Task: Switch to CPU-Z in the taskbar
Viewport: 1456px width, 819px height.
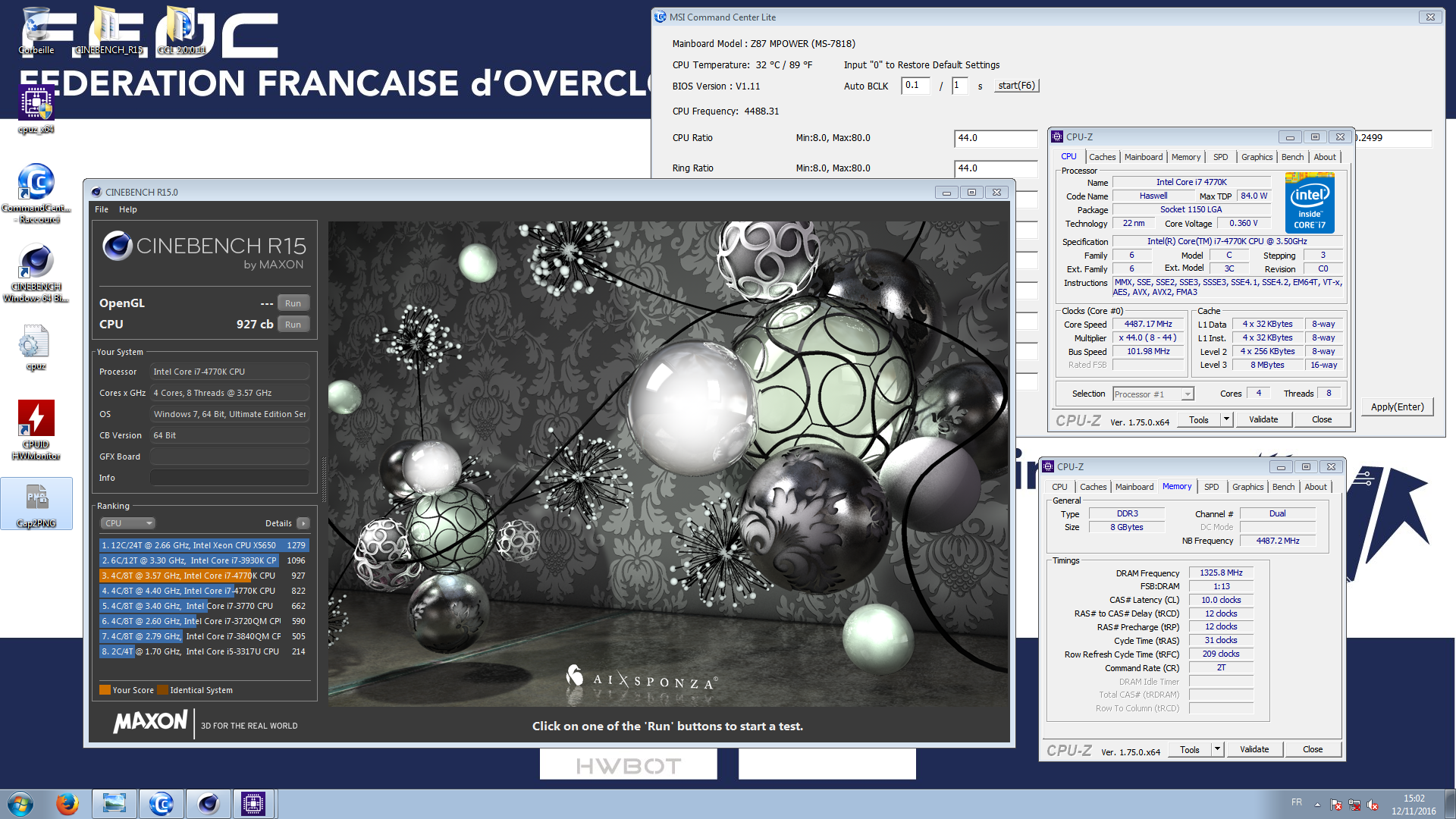Action: (253, 804)
